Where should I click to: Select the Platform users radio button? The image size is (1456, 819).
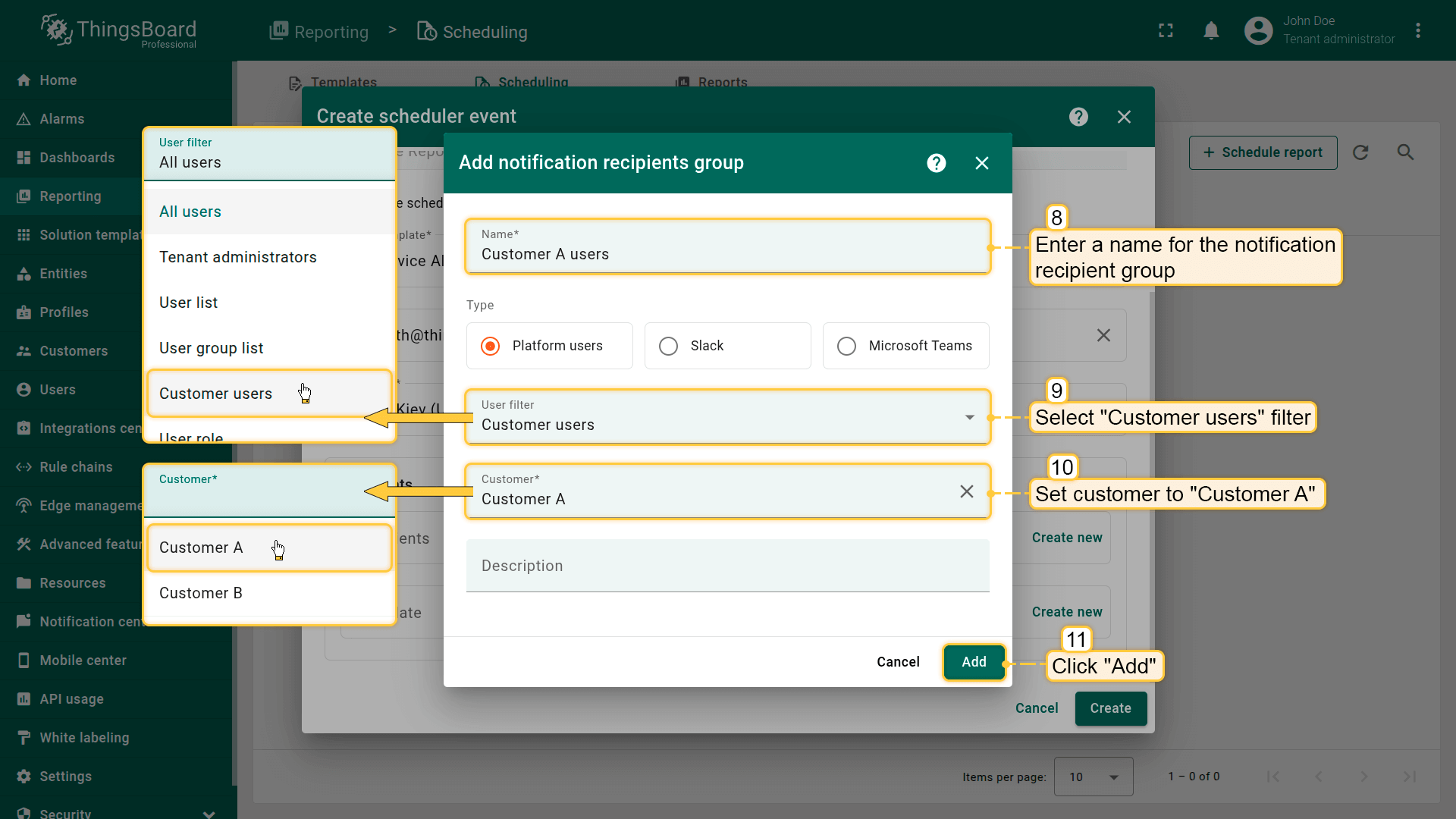tap(491, 346)
